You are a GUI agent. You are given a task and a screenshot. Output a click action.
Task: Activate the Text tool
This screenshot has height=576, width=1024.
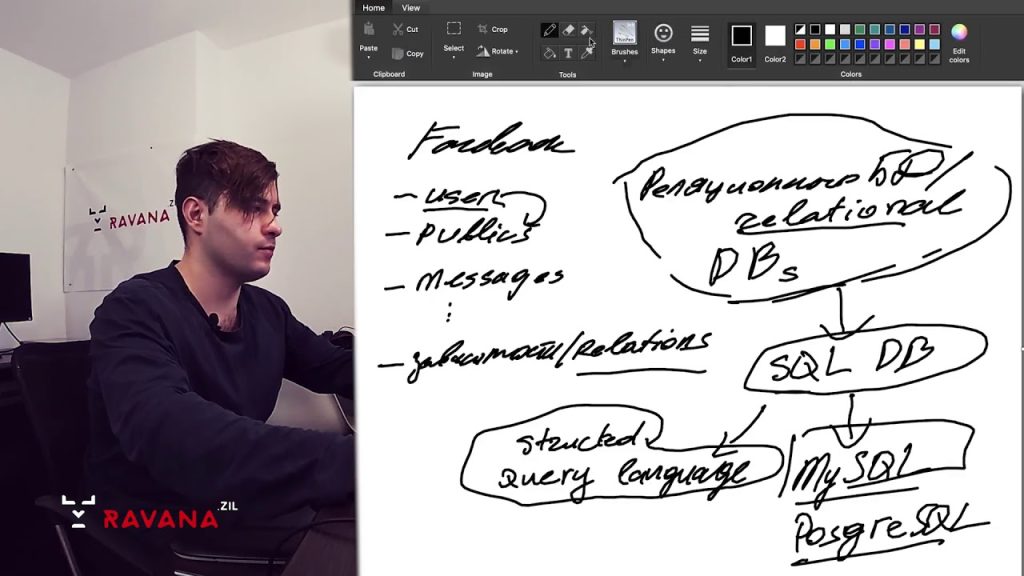(568, 52)
